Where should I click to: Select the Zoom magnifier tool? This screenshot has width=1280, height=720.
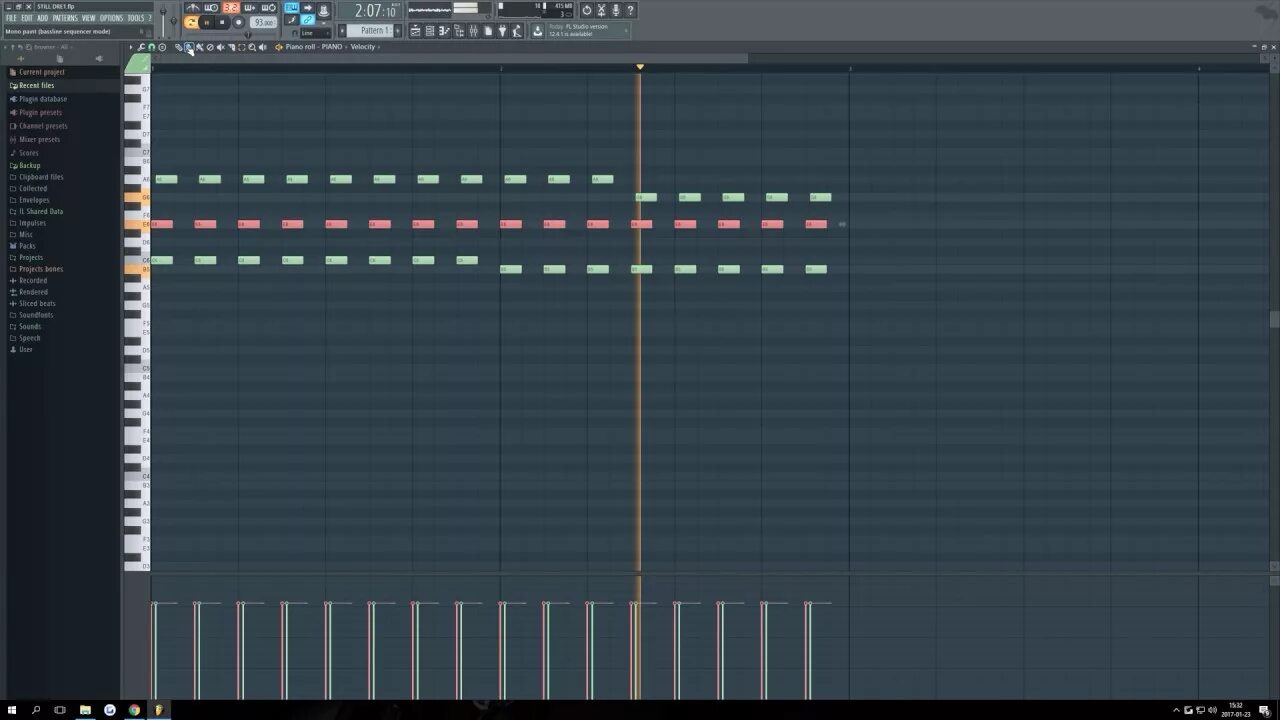click(252, 47)
